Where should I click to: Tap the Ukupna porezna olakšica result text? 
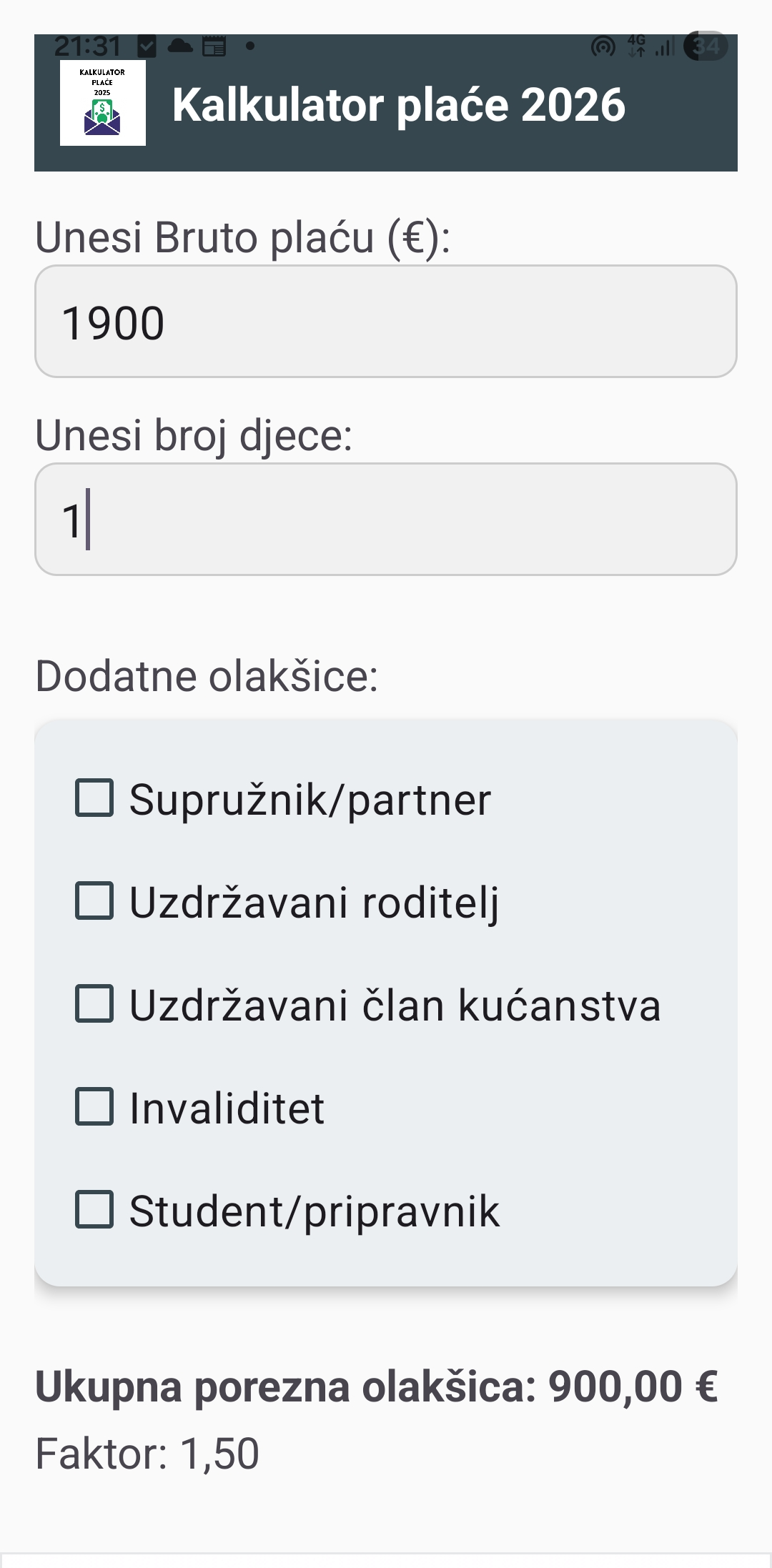pos(377,1385)
